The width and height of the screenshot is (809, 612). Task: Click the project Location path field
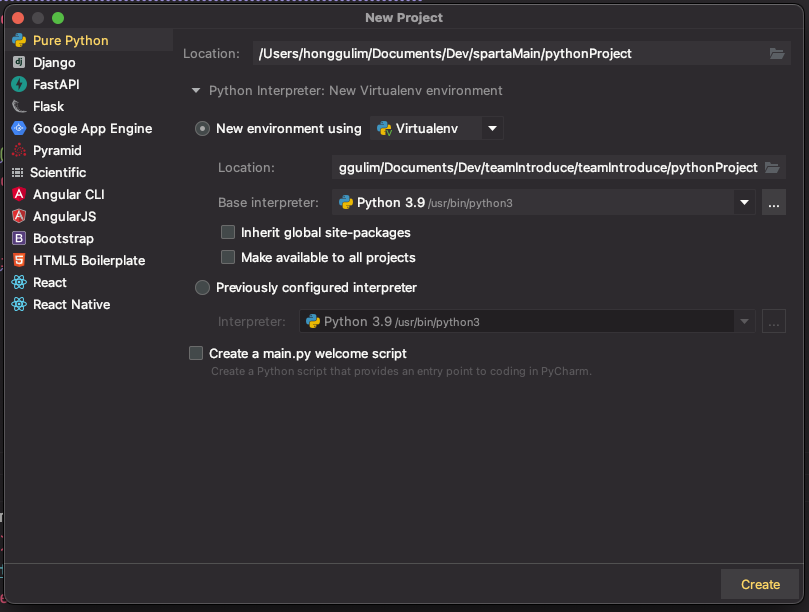tap(521, 53)
